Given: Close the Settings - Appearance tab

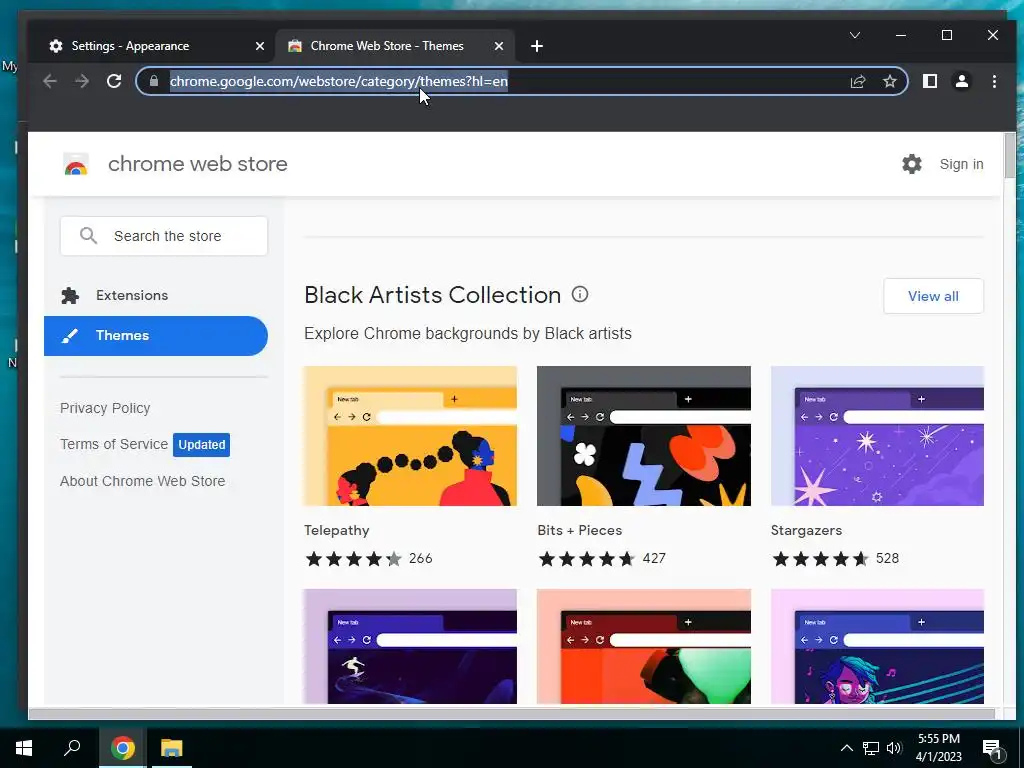Looking at the screenshot, I should (x=260, y=46).
